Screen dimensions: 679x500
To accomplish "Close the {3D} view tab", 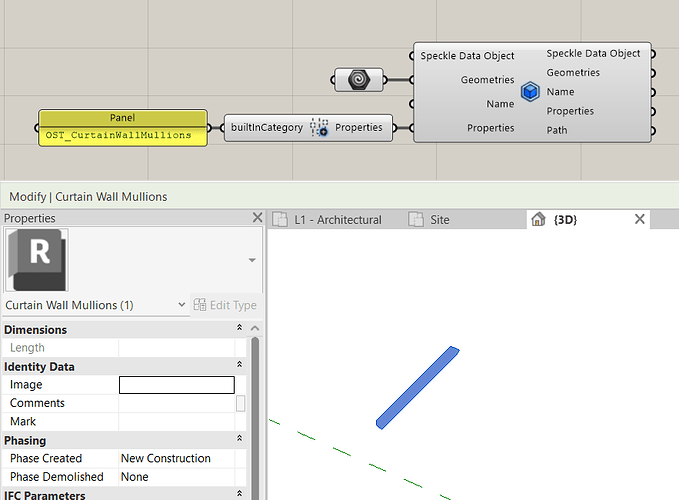I will tap(640, 219).
